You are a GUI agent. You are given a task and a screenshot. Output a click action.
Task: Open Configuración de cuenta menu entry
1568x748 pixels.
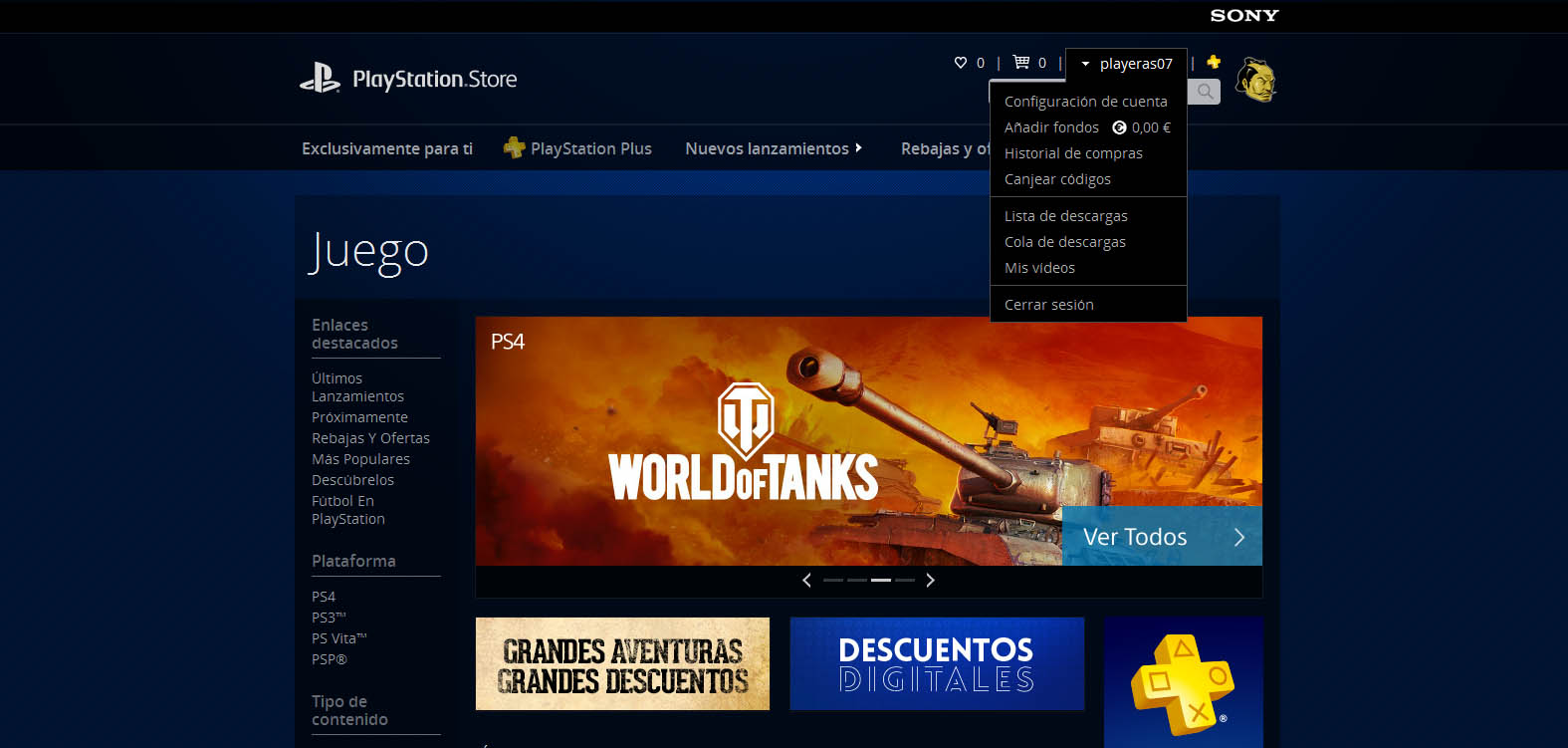pos(1086,102)
